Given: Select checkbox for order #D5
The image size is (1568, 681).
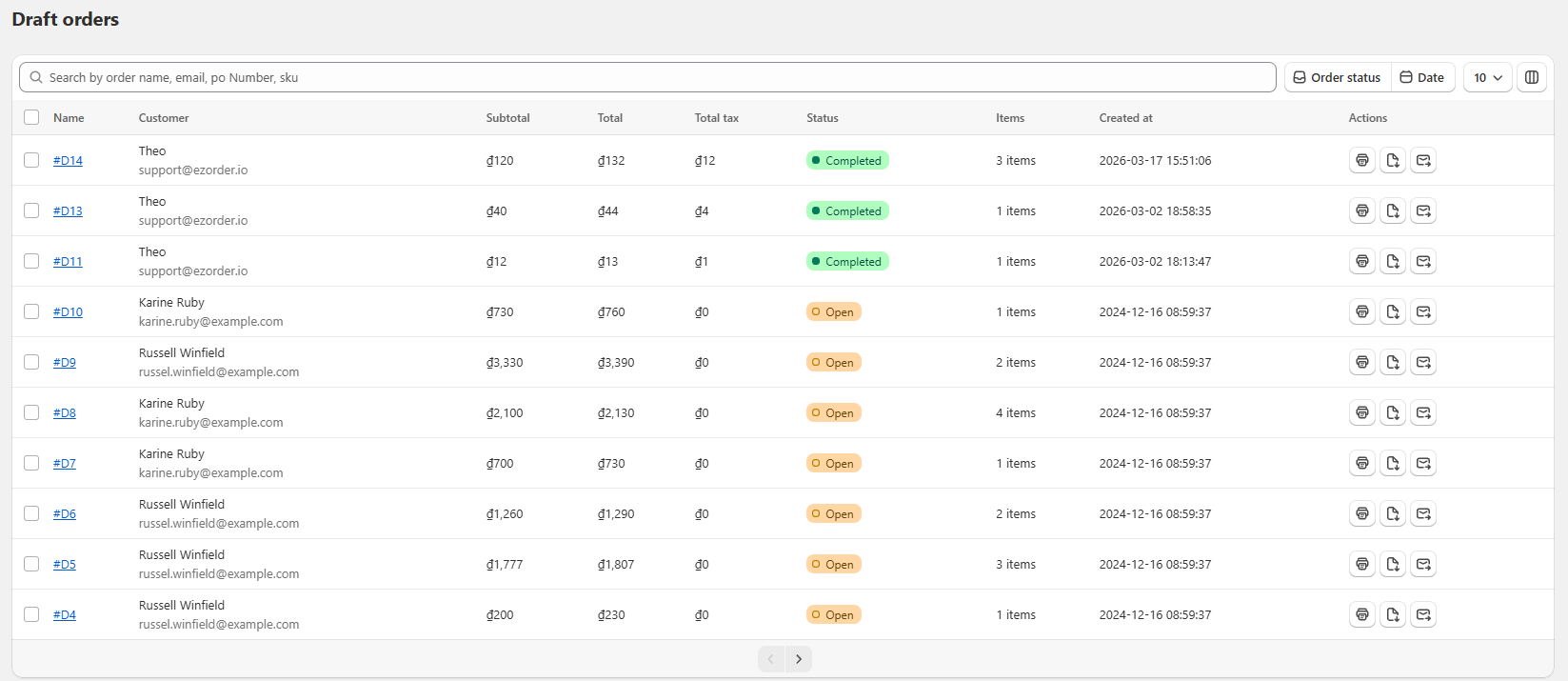Looking at the screenshot, I should pyautogui.click(x=31, y=564).
